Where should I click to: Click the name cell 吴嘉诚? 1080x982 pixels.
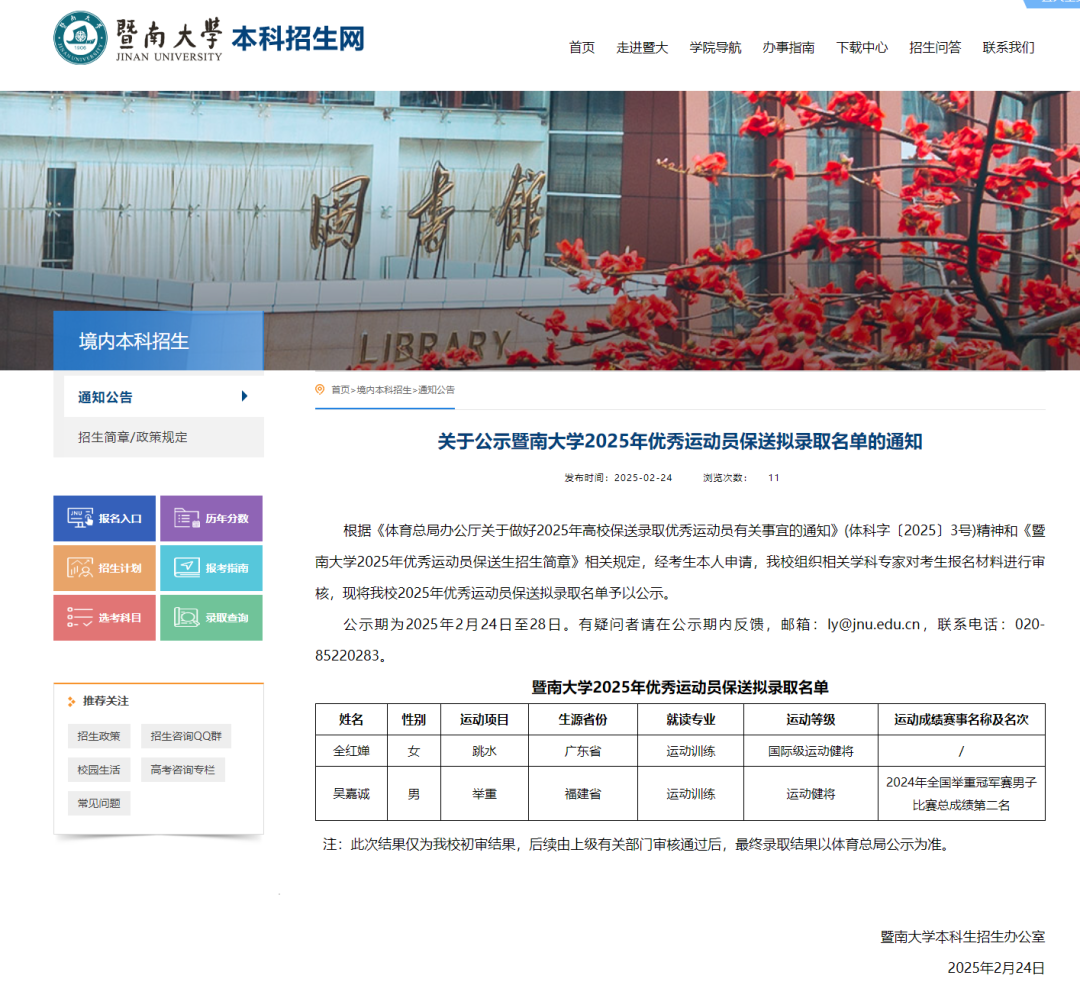point(351,794)
